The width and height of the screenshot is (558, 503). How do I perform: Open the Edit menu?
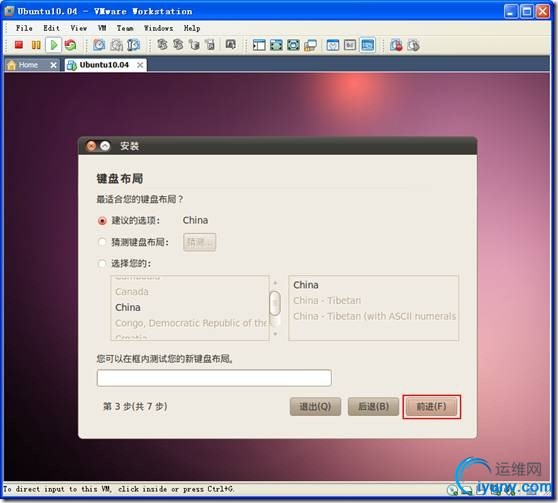pos(52,28)
